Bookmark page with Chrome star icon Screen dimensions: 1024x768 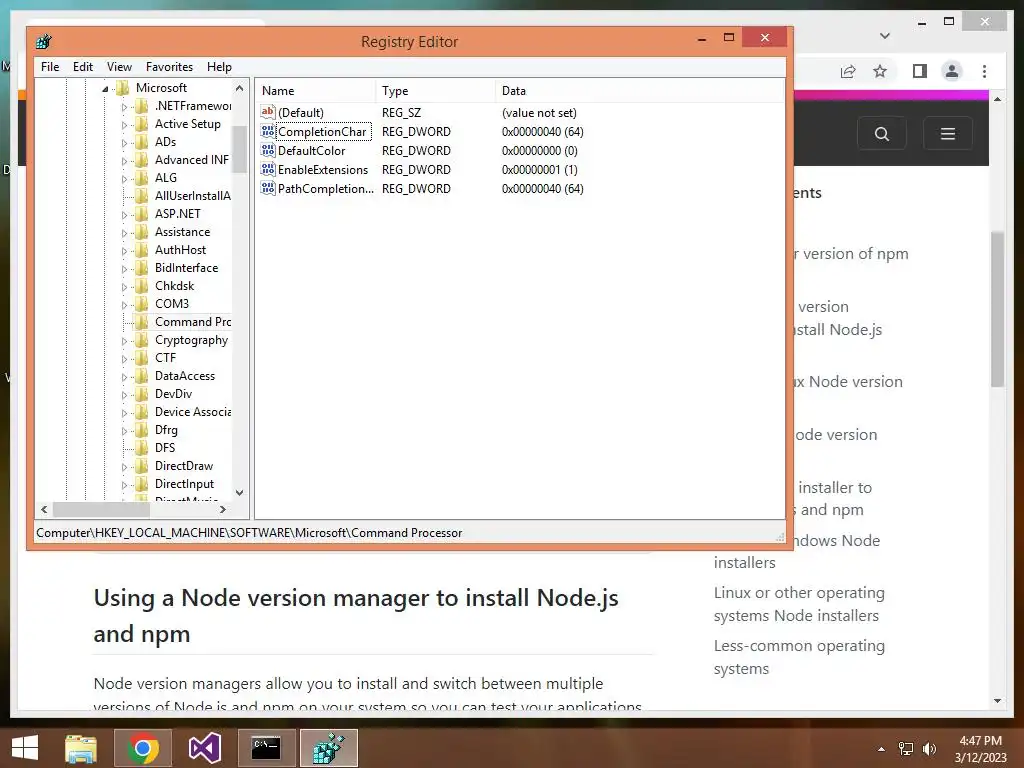pyautogui.click(x=880, y=71)
